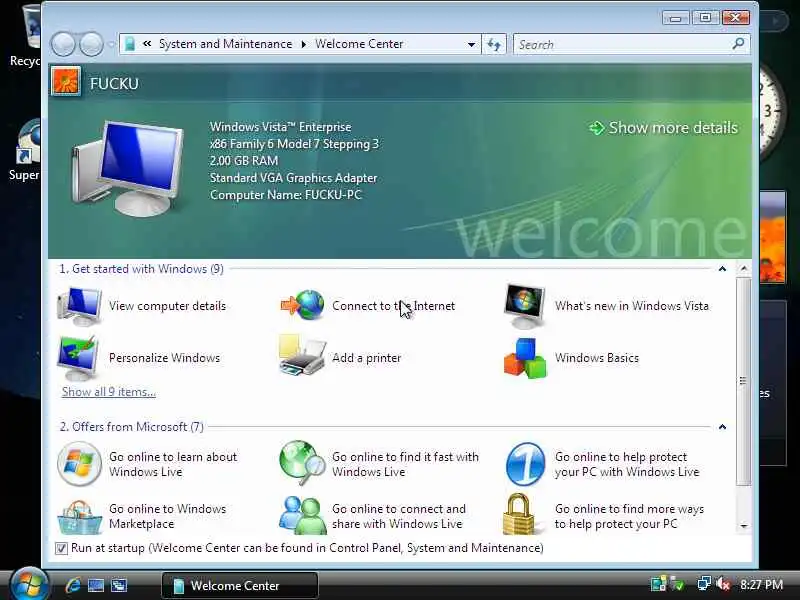The width and height of the screenshot is (800, 600).
Task: Click the refresh button beside address bar
Action: click(x=494, y=44)
